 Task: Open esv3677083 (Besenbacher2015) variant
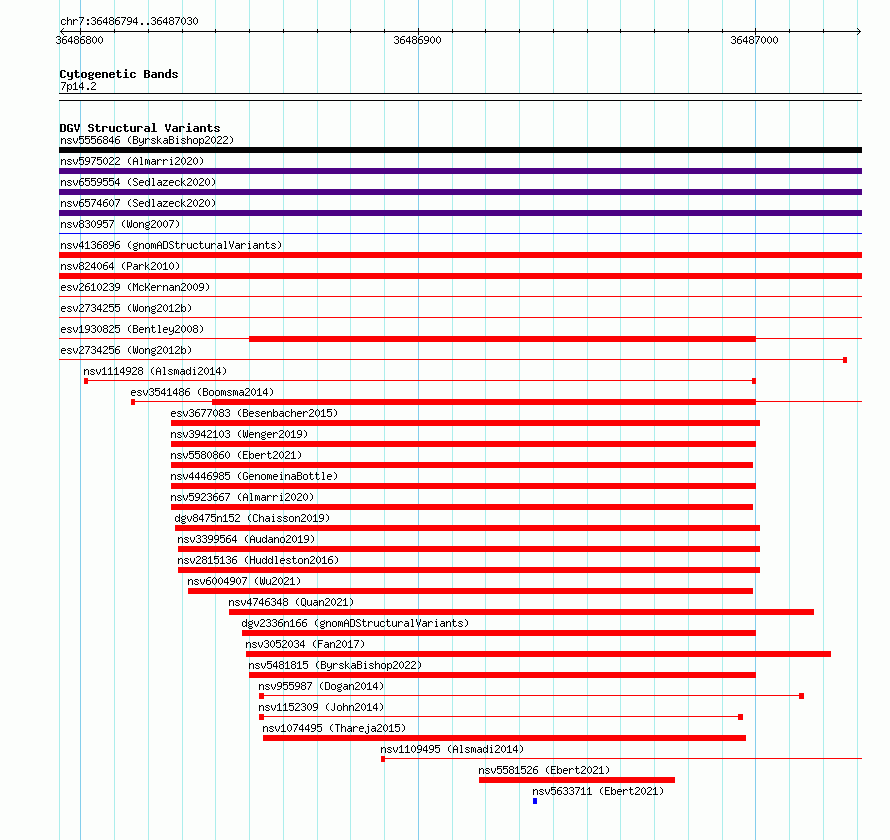pos(254,413)
